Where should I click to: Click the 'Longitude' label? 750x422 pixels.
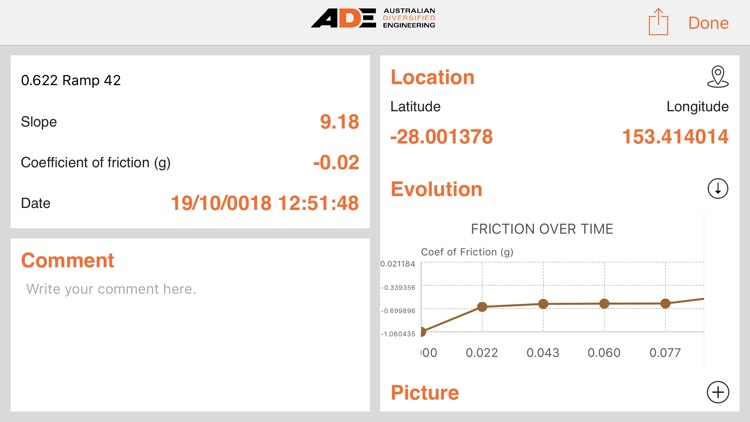click(x=697, y=107)
